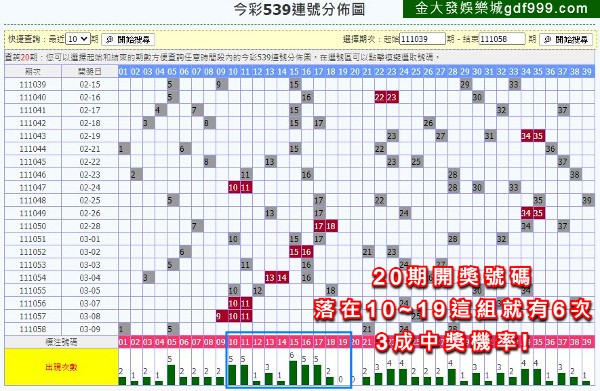This screenshot has width=600, height=391.
Task: Open the gdf999.com banner ad
Action: point(501,9)
